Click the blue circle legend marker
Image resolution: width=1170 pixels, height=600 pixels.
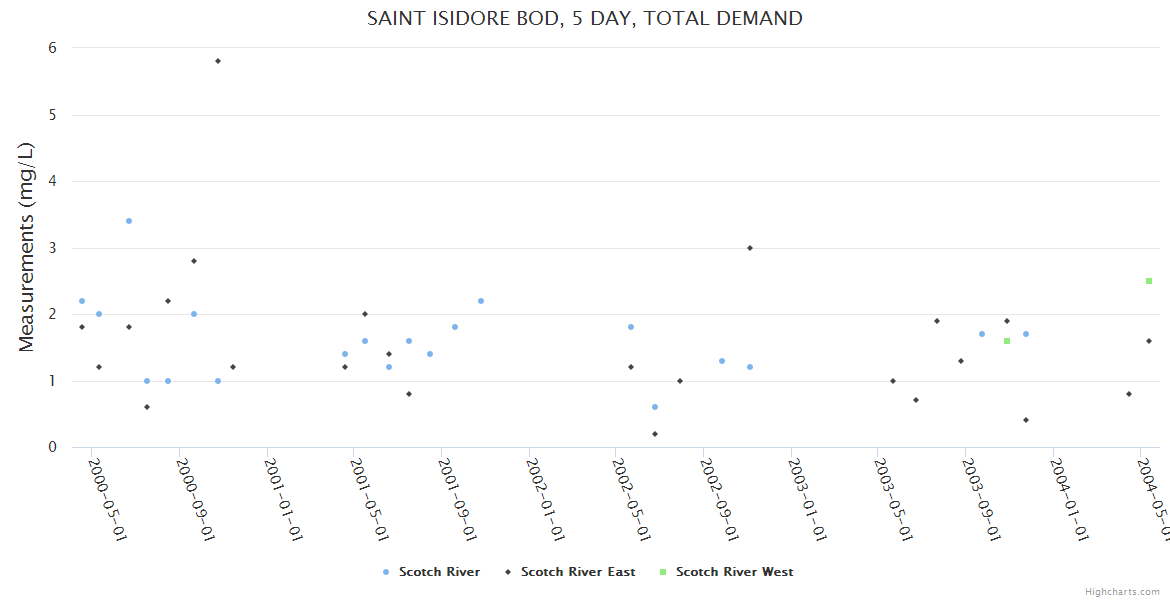pyautogui.click(x=386, y=572)
